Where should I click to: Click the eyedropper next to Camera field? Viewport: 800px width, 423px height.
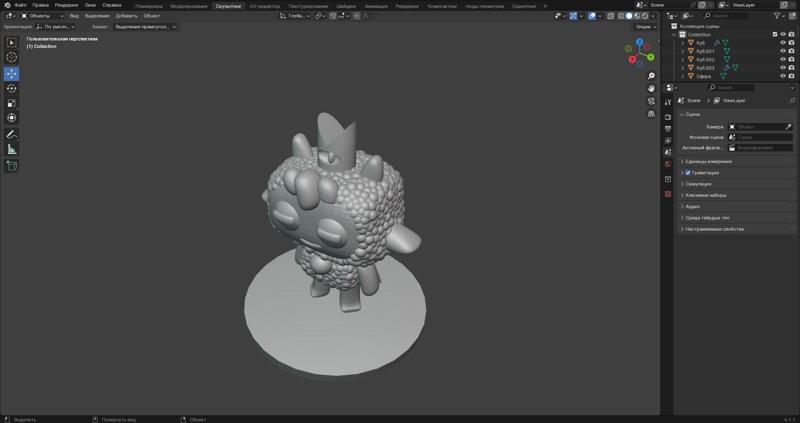788,127
